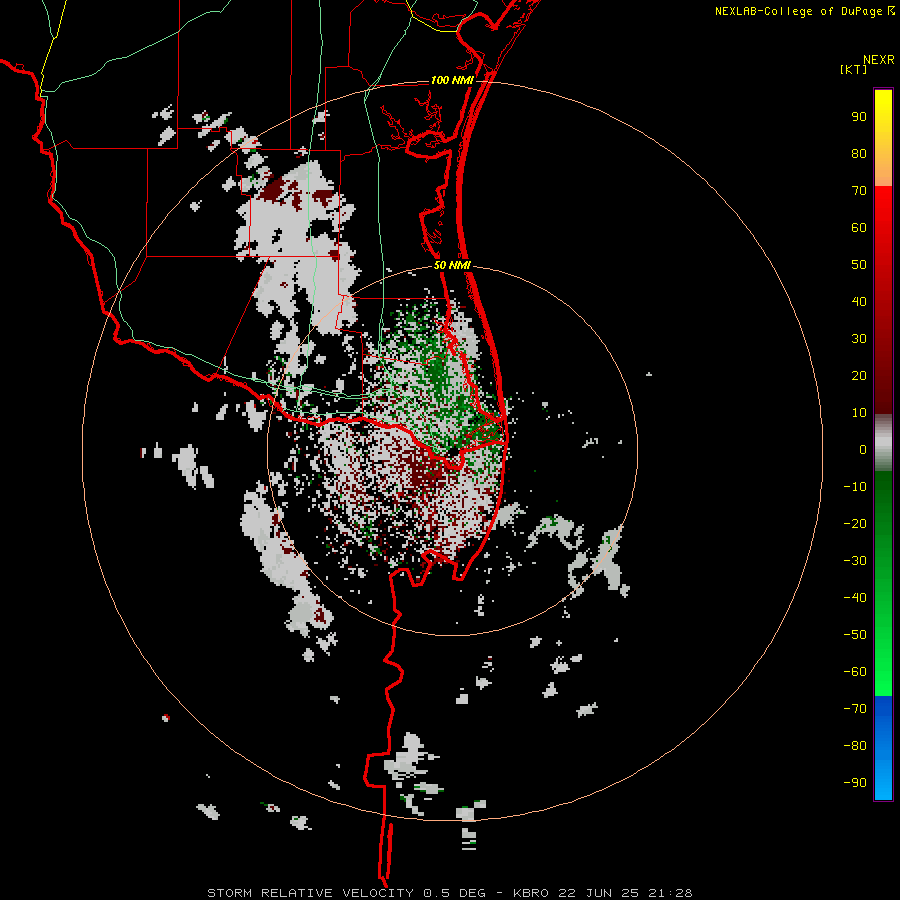Click the '50 NMI' range ring label
The height and width of the screenshot is (900, 900).
point(452,265)
